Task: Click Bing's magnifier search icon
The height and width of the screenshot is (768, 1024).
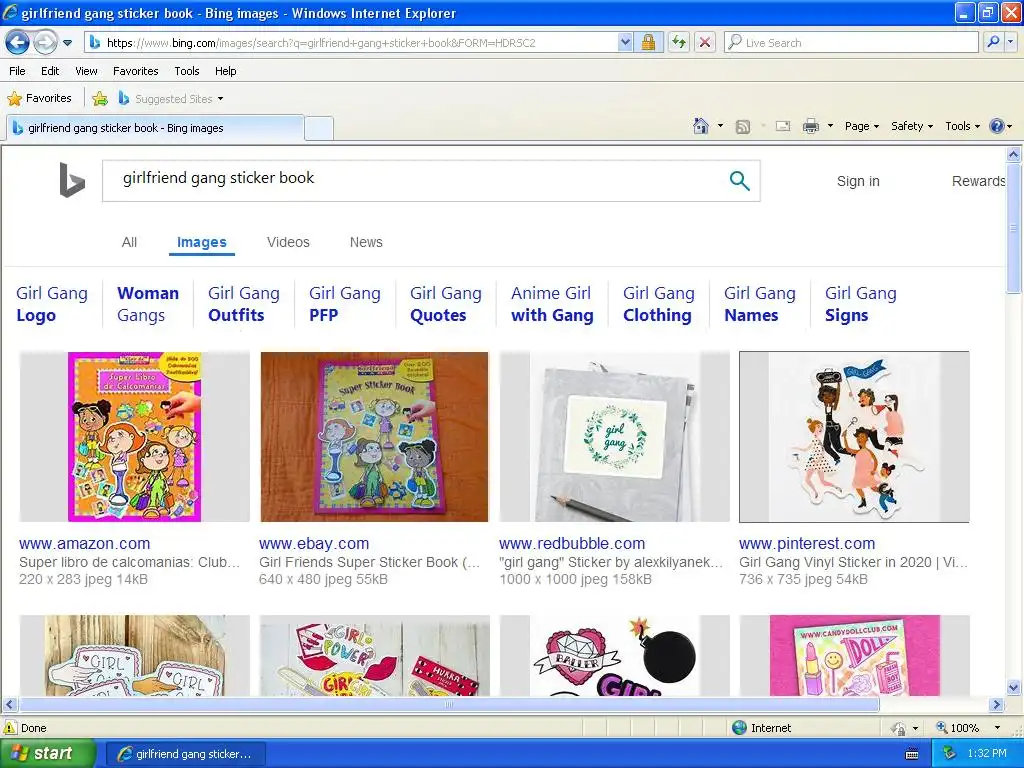Action: click(739, 181)
